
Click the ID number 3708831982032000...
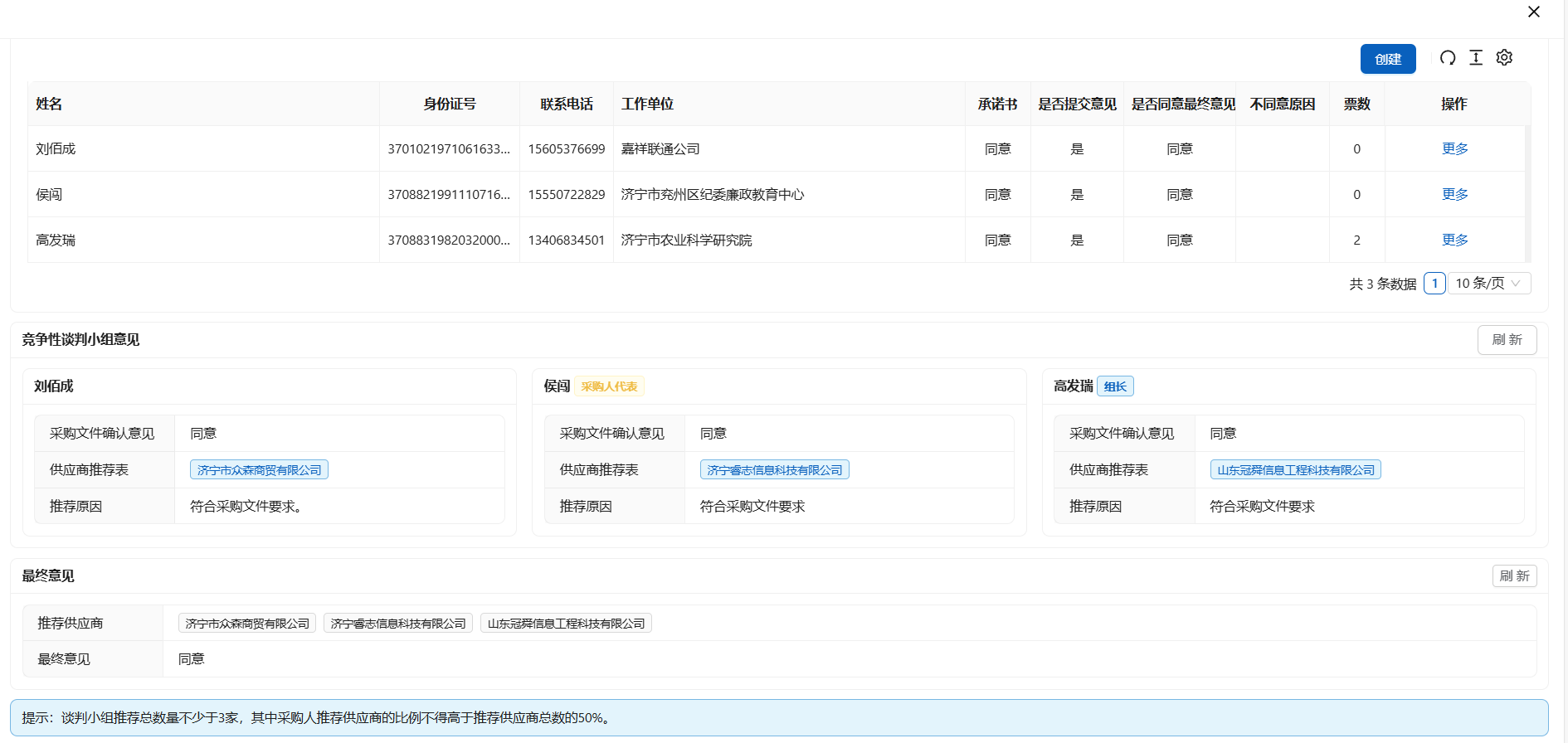pyautogui.click(x=449, y=240)
